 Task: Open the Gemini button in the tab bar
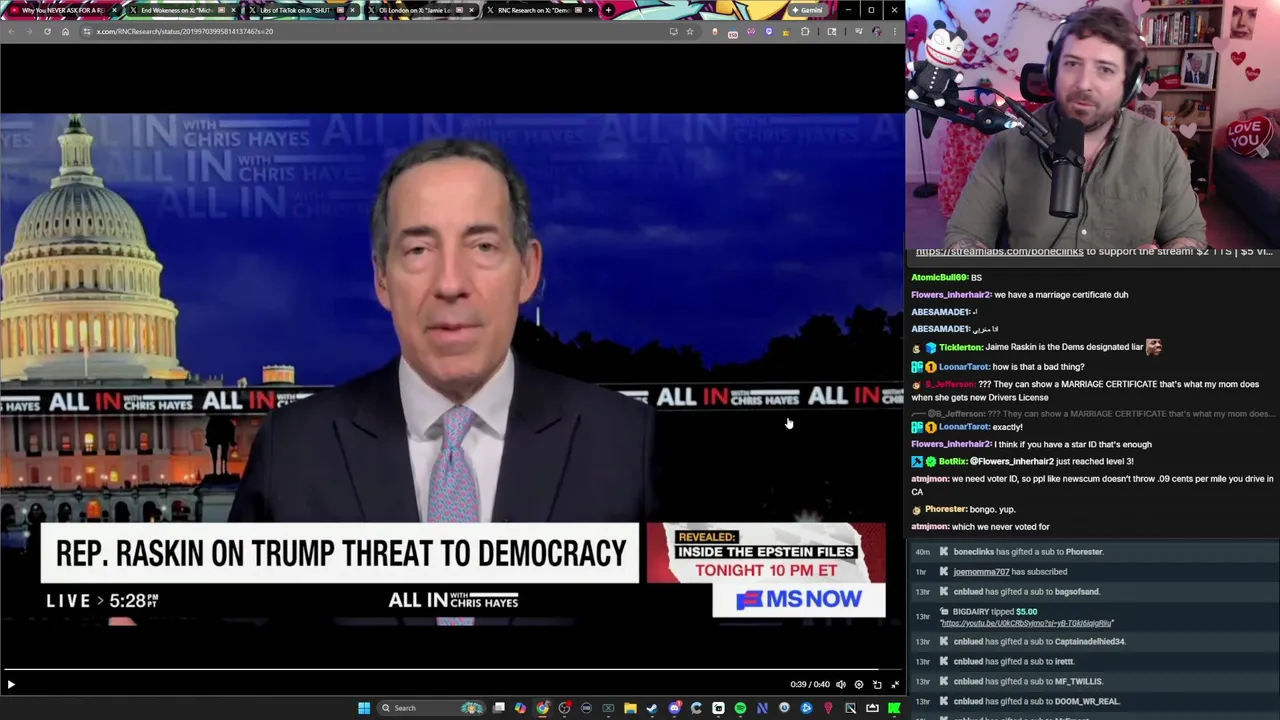pyautogui.click(x=807, y=10)
